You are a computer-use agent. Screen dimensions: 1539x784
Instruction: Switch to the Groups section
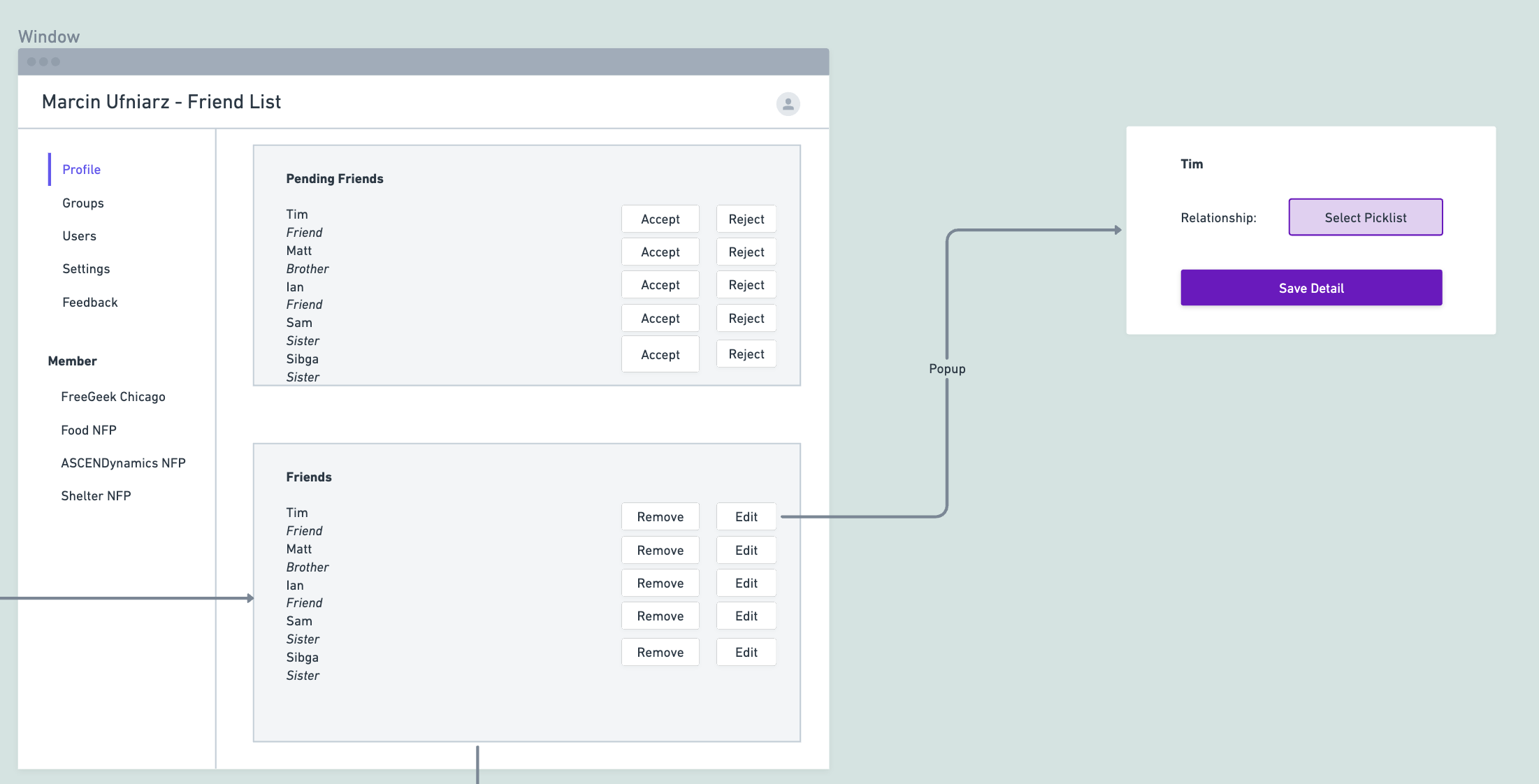[x=82, y=203]
